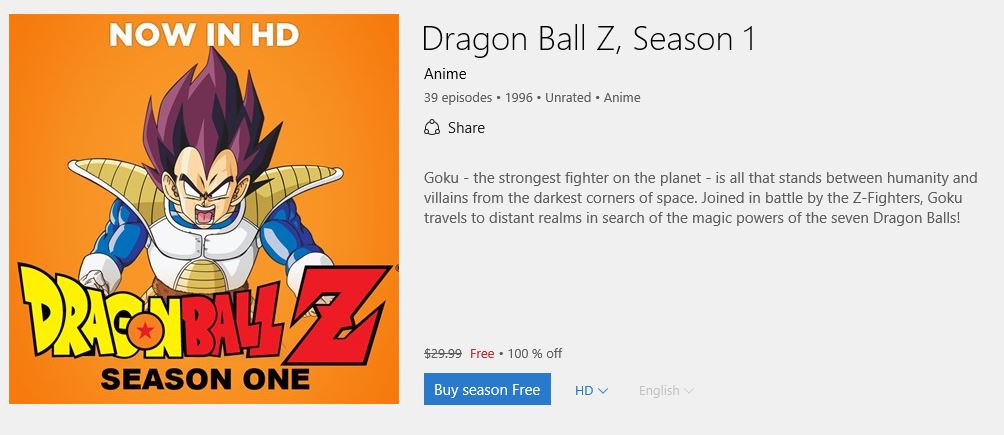Click the Anime genre tag in metadata row
1004x435 pixels.
point(622,98)
